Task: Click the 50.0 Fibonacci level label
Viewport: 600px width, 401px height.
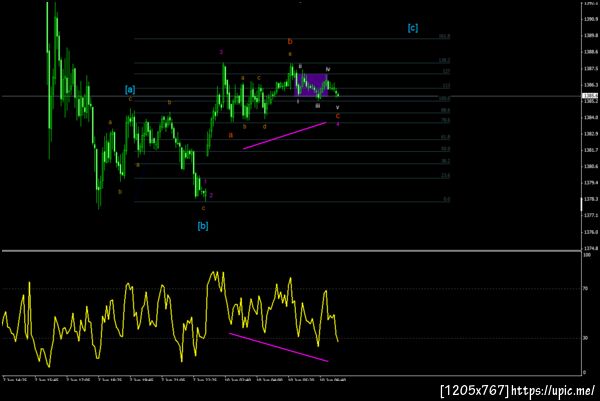Action: (x=445, y=149)
